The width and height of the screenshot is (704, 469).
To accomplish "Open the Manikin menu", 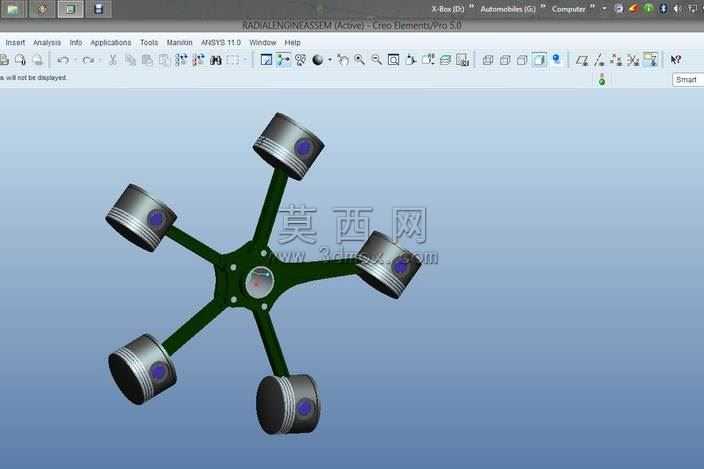I will point(179,43).
